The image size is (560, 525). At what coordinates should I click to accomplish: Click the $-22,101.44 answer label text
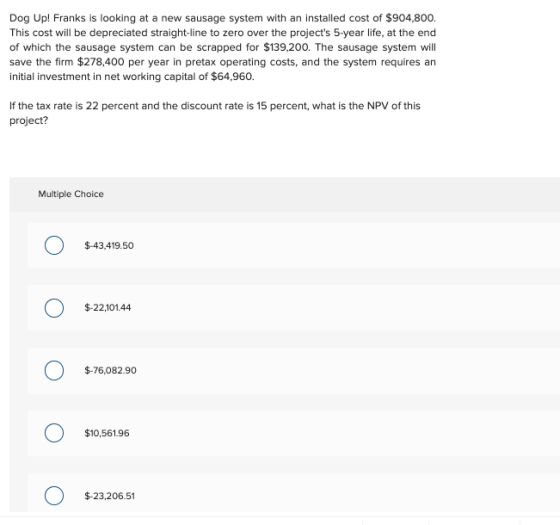(x=108, y=308)
